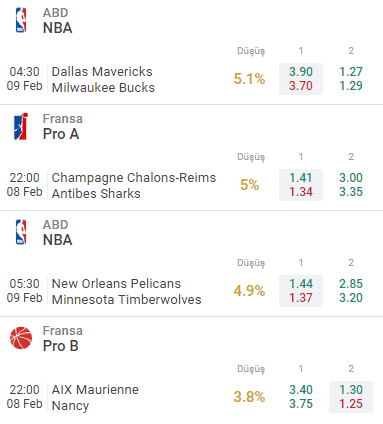Select odds 1.27 for Milwaukee Bucks
Viewport: 383px width, 424px height.
point(351,79)
